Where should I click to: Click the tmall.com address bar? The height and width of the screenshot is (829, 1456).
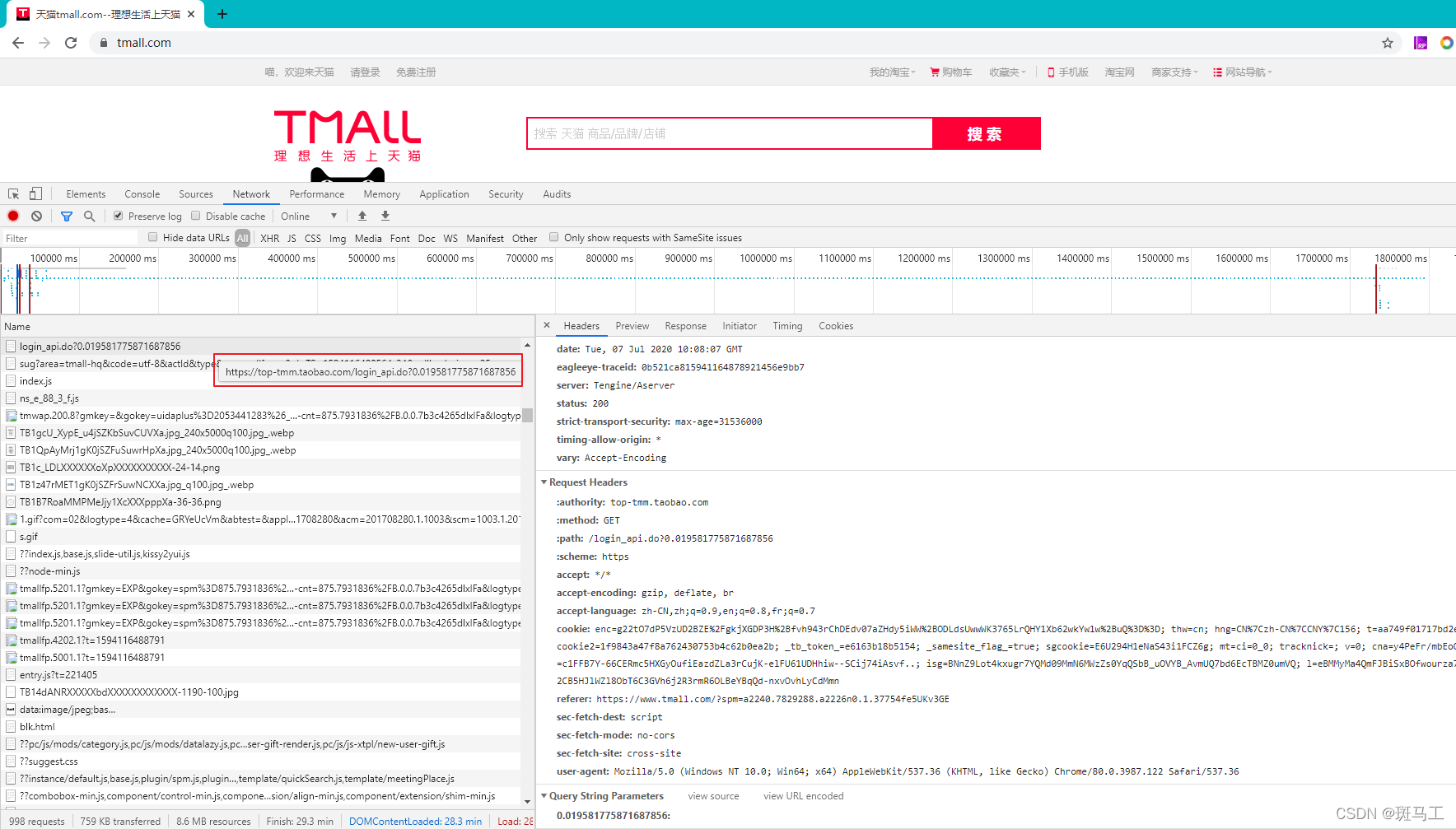pos(741,43)
